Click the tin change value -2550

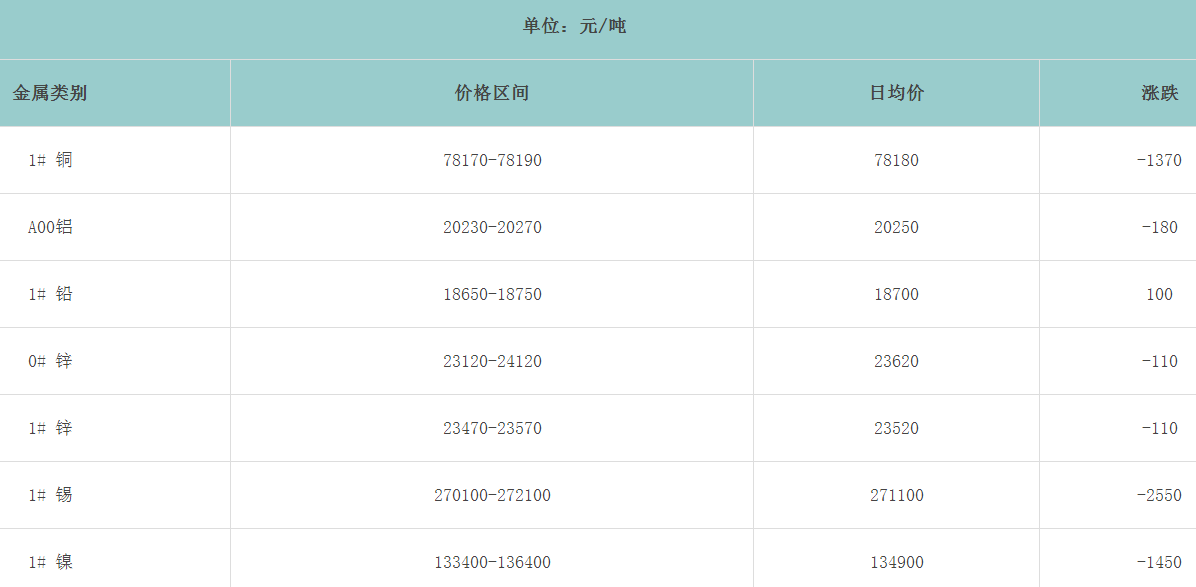coord(1159,495)
